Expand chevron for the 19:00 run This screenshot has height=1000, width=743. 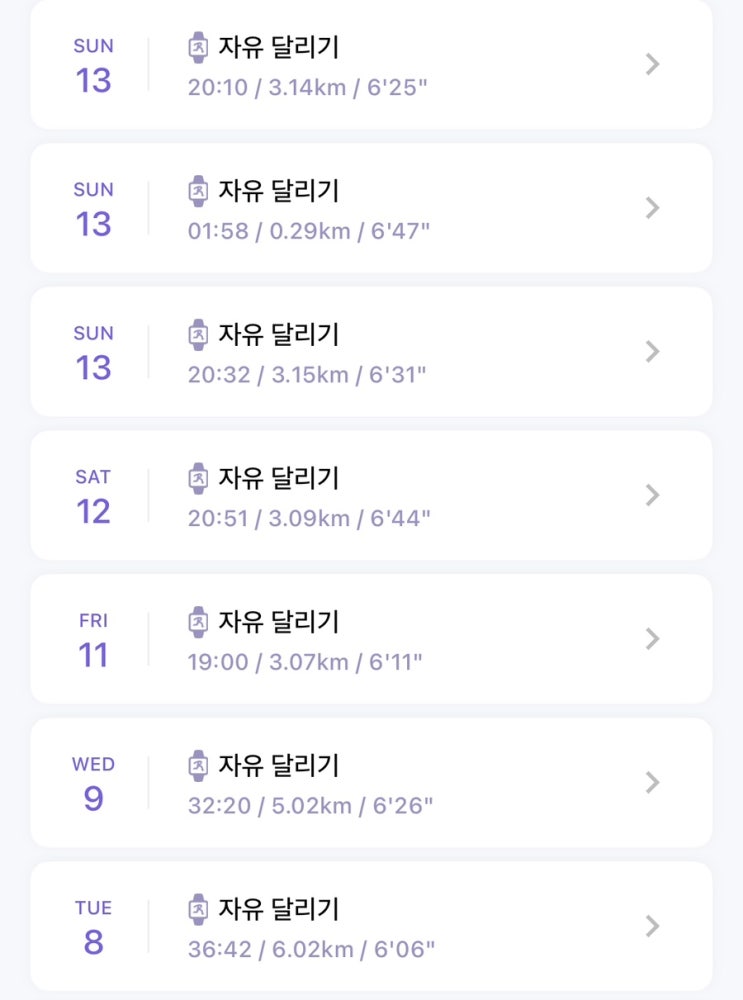[652, 639]
